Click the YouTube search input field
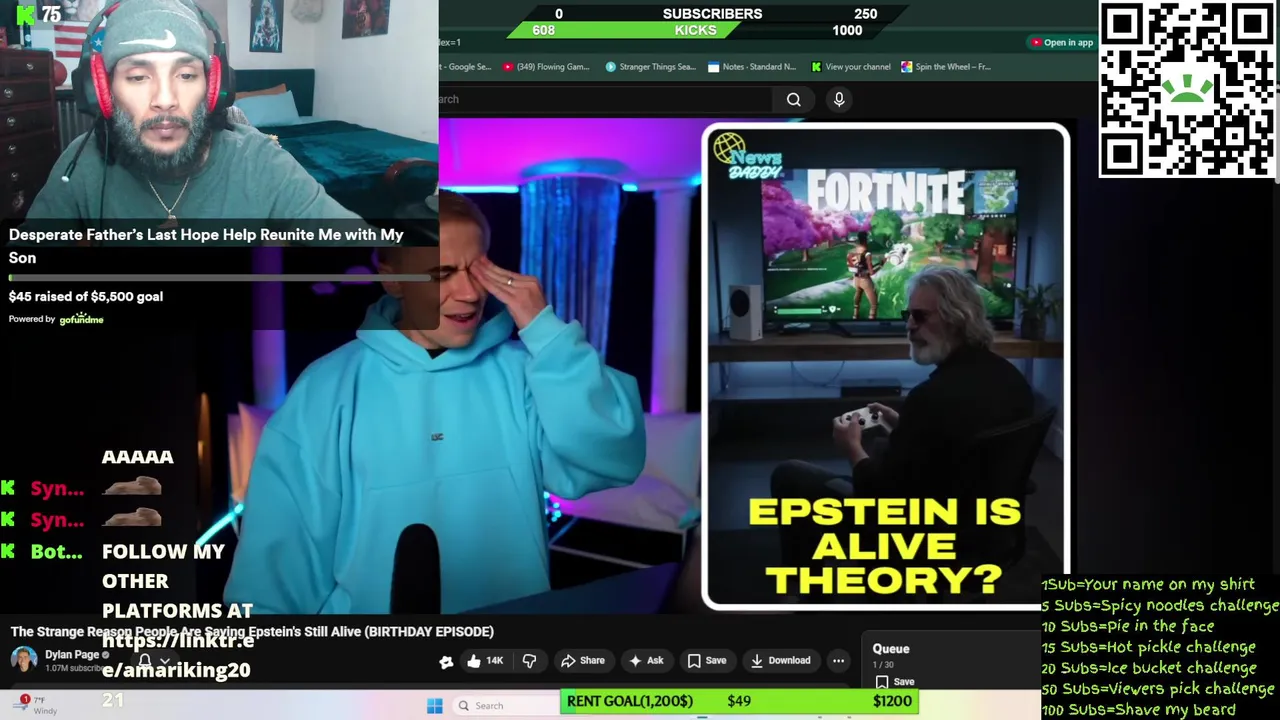The height and width of the screenshot is (720, 1280). [x=604, y=99]
